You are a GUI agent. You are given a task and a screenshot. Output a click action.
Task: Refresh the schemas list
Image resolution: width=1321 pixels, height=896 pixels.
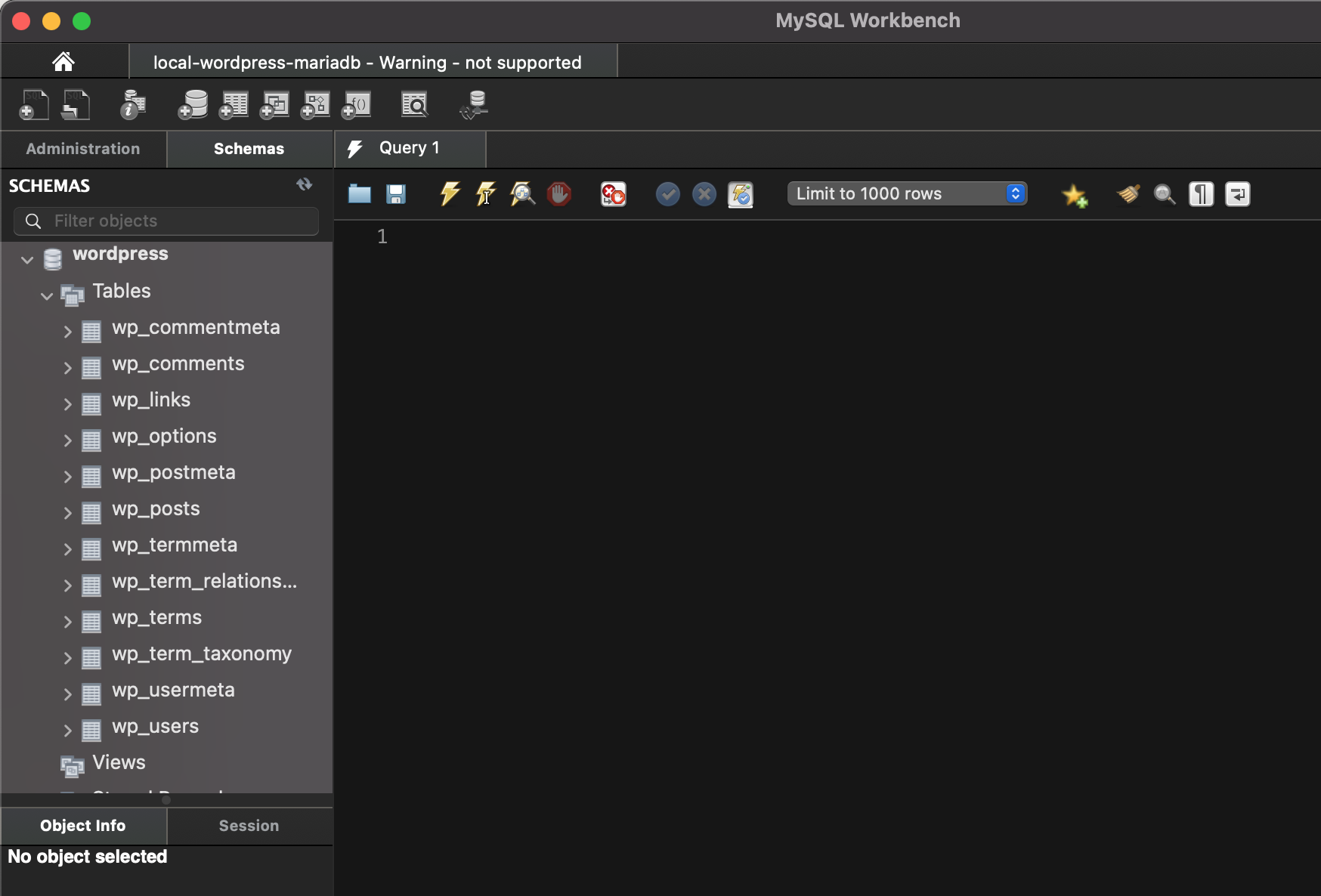(x=305, y=184)
